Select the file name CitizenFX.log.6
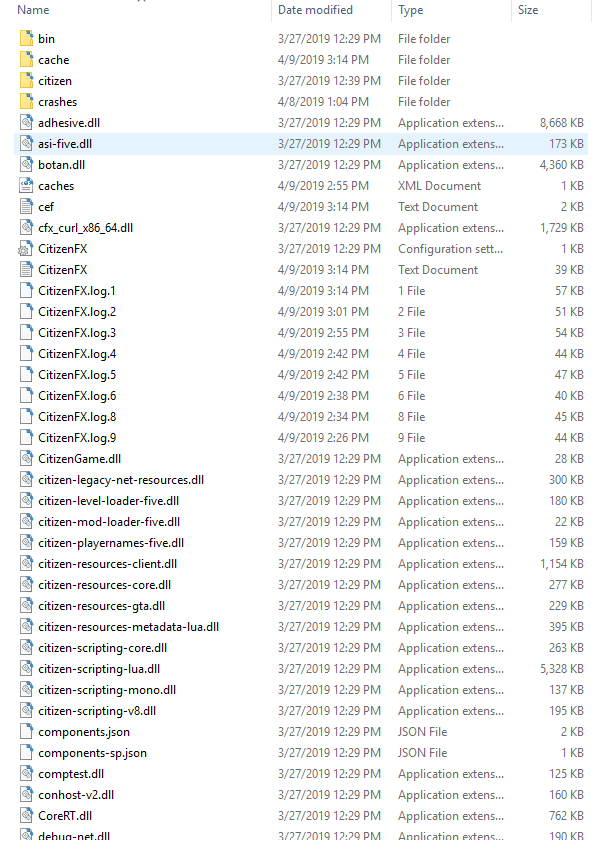610x856 pixels. [77, 396]
